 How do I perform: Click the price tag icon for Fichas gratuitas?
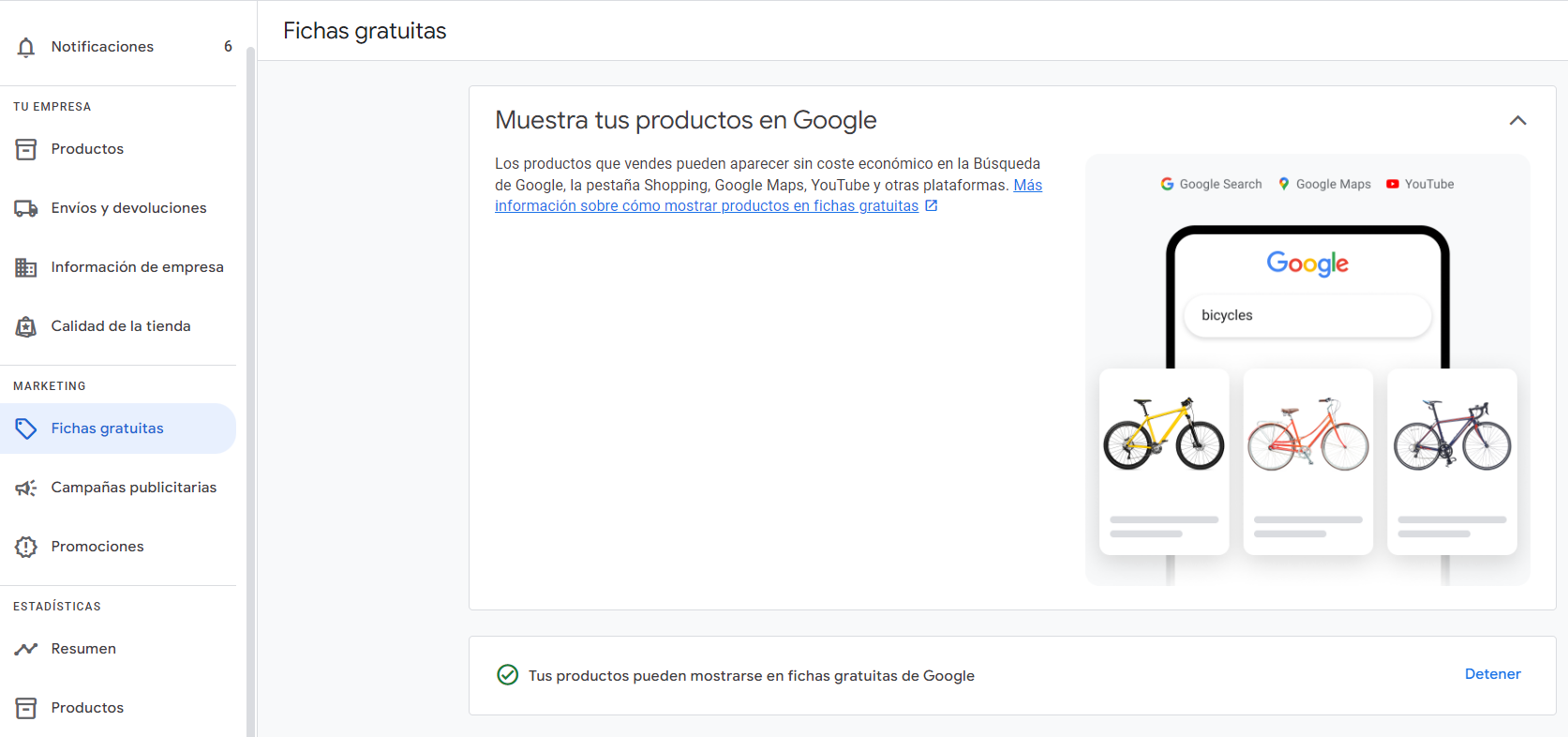(x=26, y=429)
